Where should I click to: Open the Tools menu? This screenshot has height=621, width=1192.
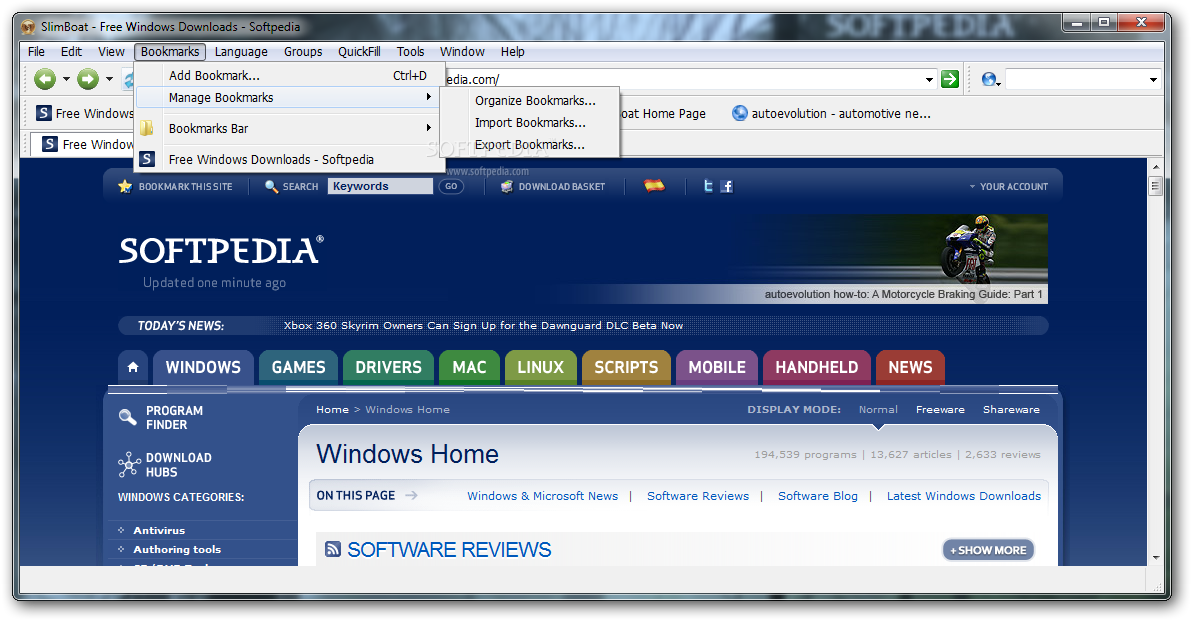[410, 52]
